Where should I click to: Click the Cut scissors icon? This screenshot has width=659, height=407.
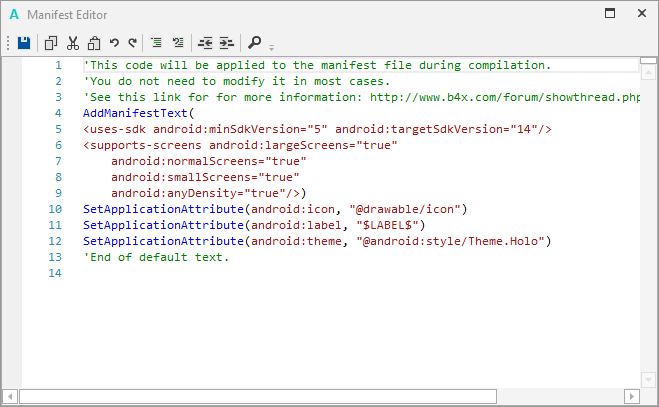(72, 43)
